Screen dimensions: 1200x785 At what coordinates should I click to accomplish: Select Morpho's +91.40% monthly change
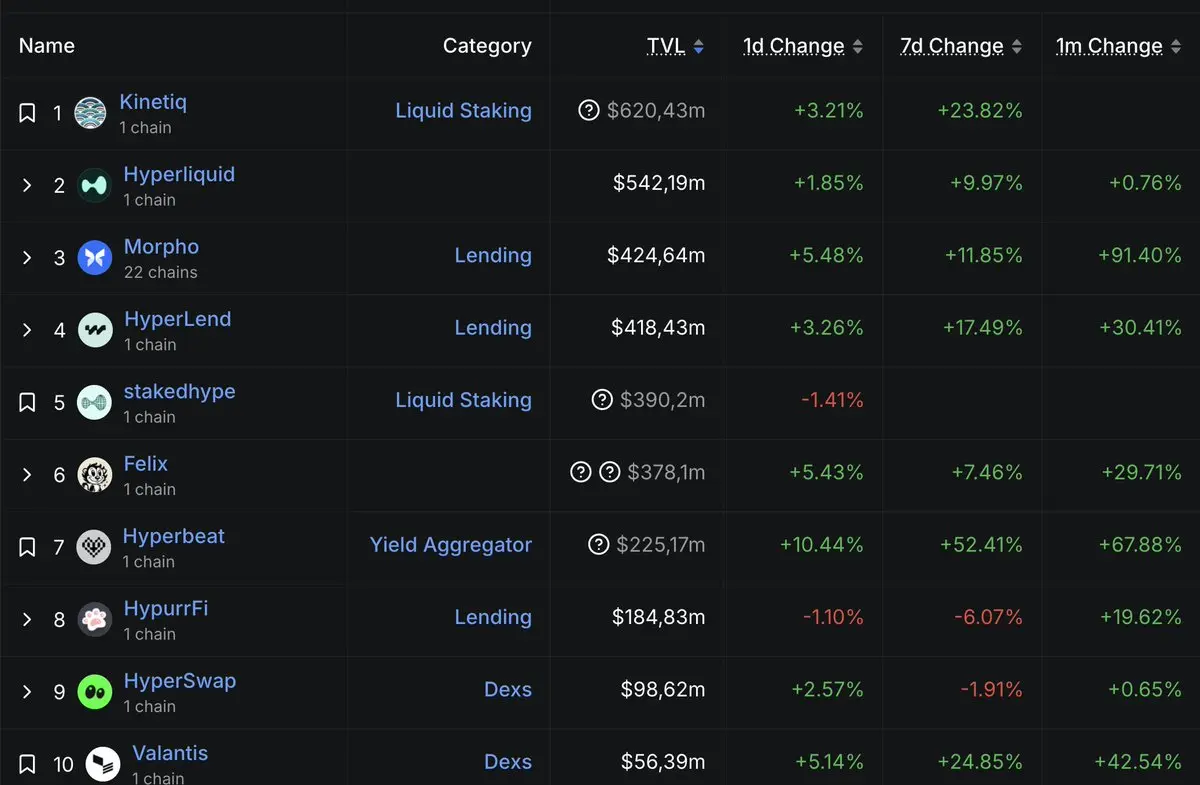[1139, 255]
